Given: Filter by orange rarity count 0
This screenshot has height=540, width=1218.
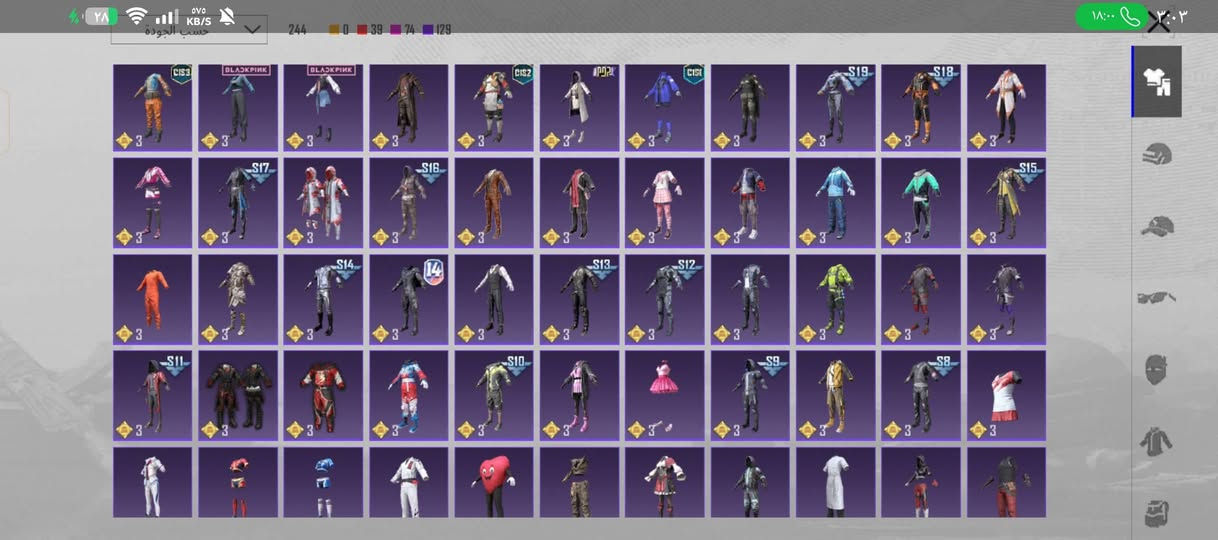Looking at the screenshot, I should coord(339,30).
